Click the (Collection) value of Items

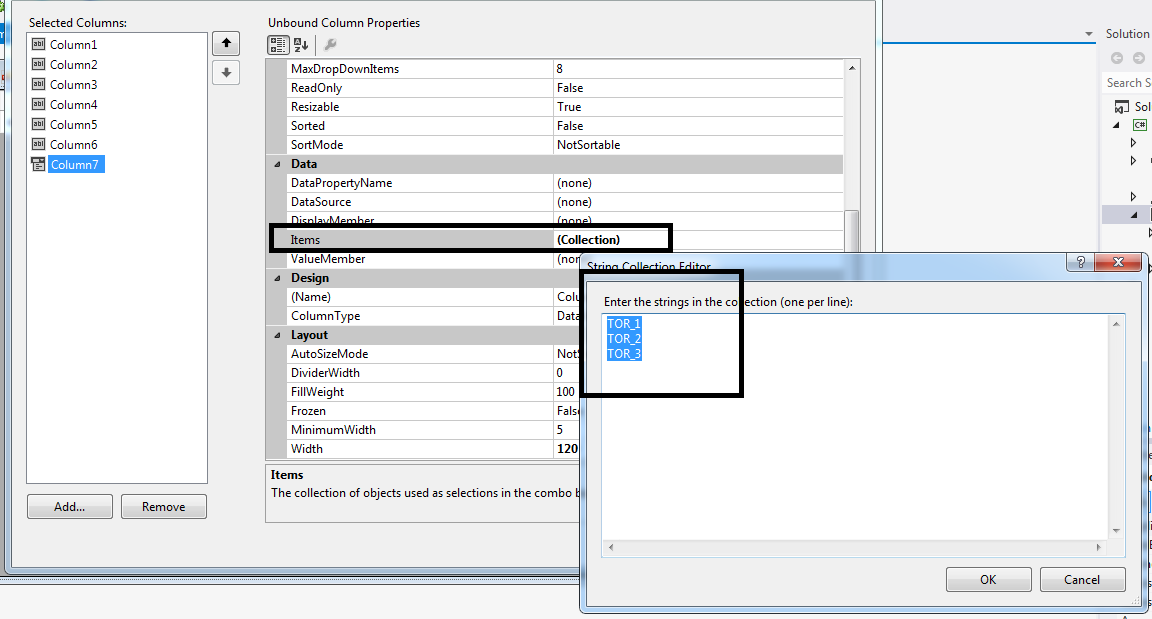click(x=588, y=239)
